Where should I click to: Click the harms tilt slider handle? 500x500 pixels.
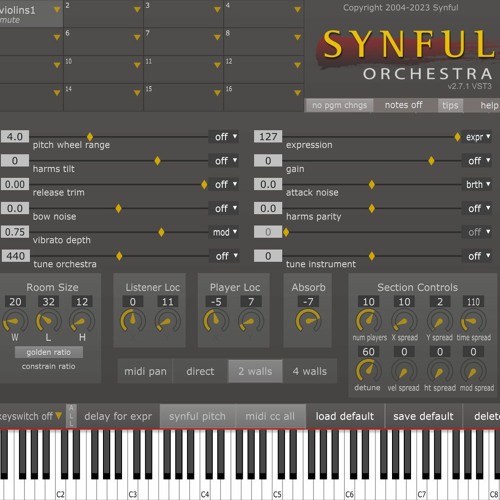point(157,161)
